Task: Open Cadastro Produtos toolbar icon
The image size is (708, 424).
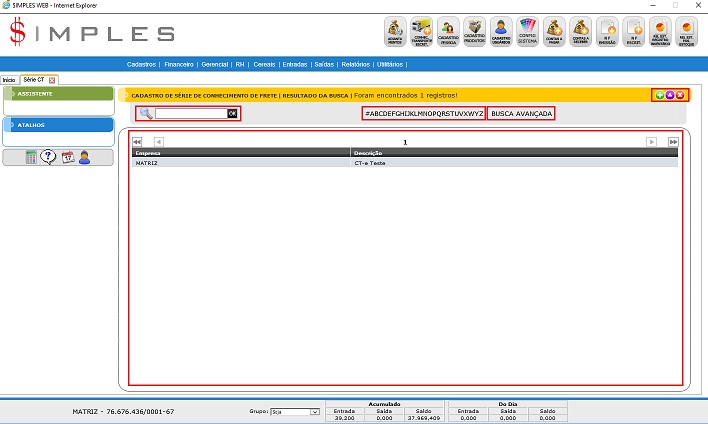Action: click(475, 32)
